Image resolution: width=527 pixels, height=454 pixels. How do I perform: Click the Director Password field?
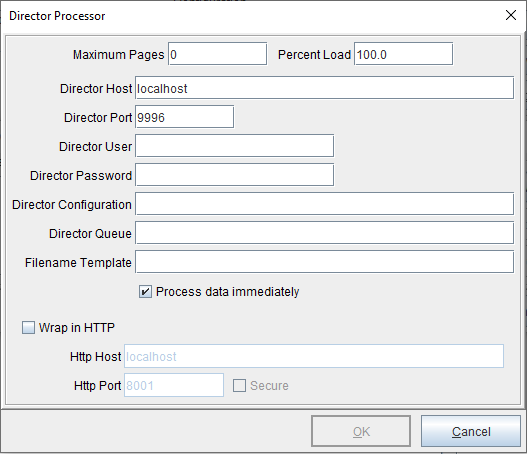(235, 175)
